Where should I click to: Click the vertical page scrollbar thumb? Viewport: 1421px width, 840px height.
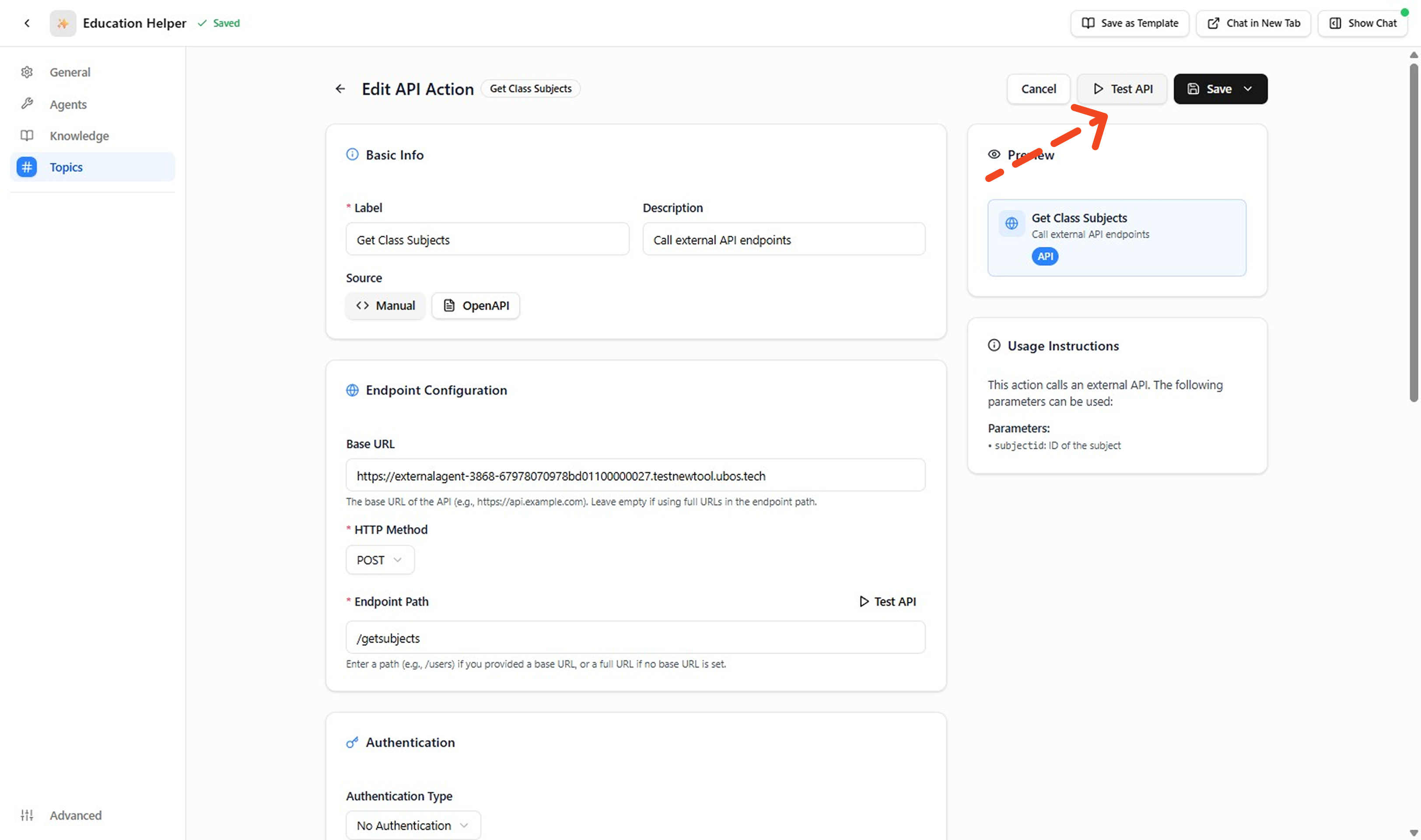pos(1413,232)
